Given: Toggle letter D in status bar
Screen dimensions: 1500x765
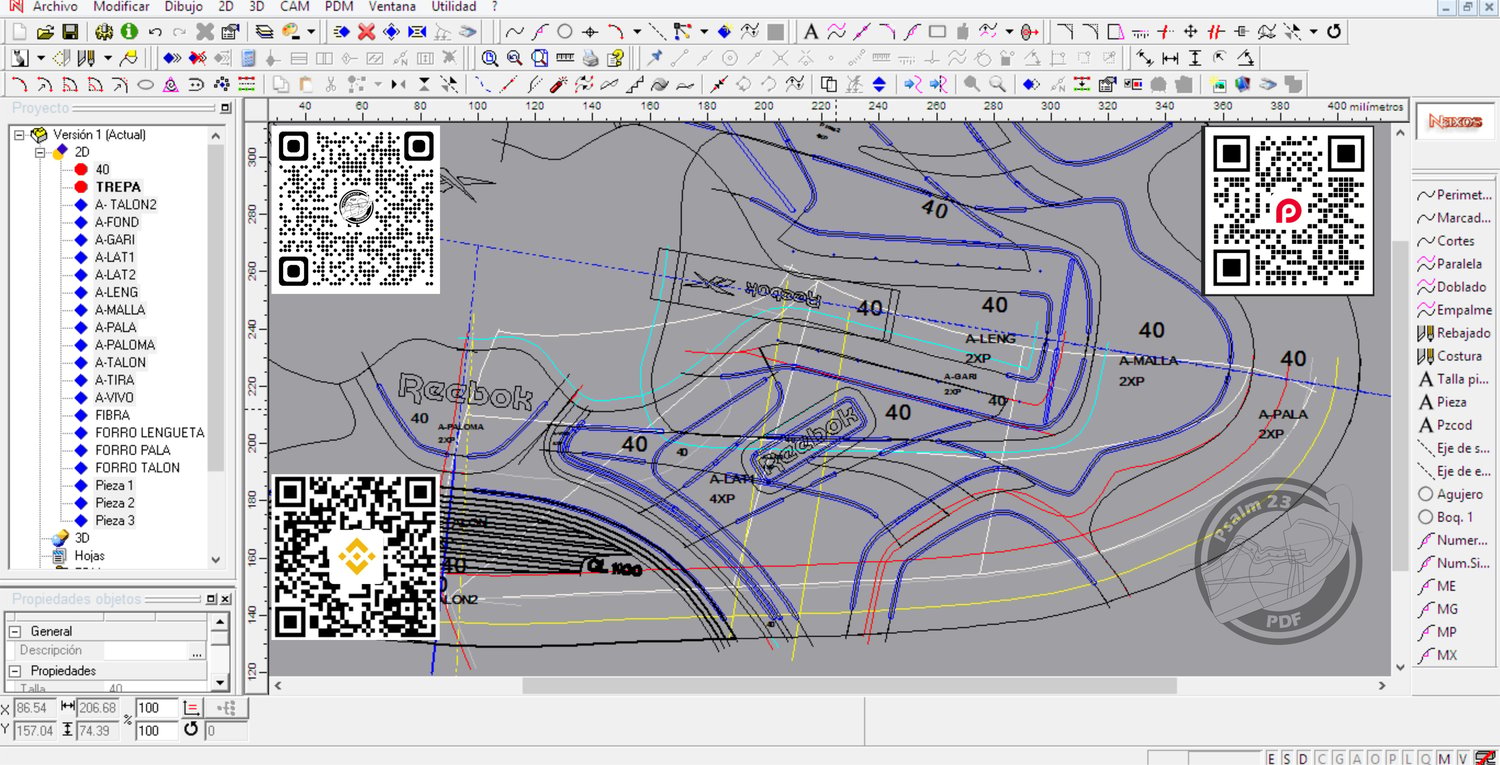Looking at the screenshot, I should (x=1303, y=759).
